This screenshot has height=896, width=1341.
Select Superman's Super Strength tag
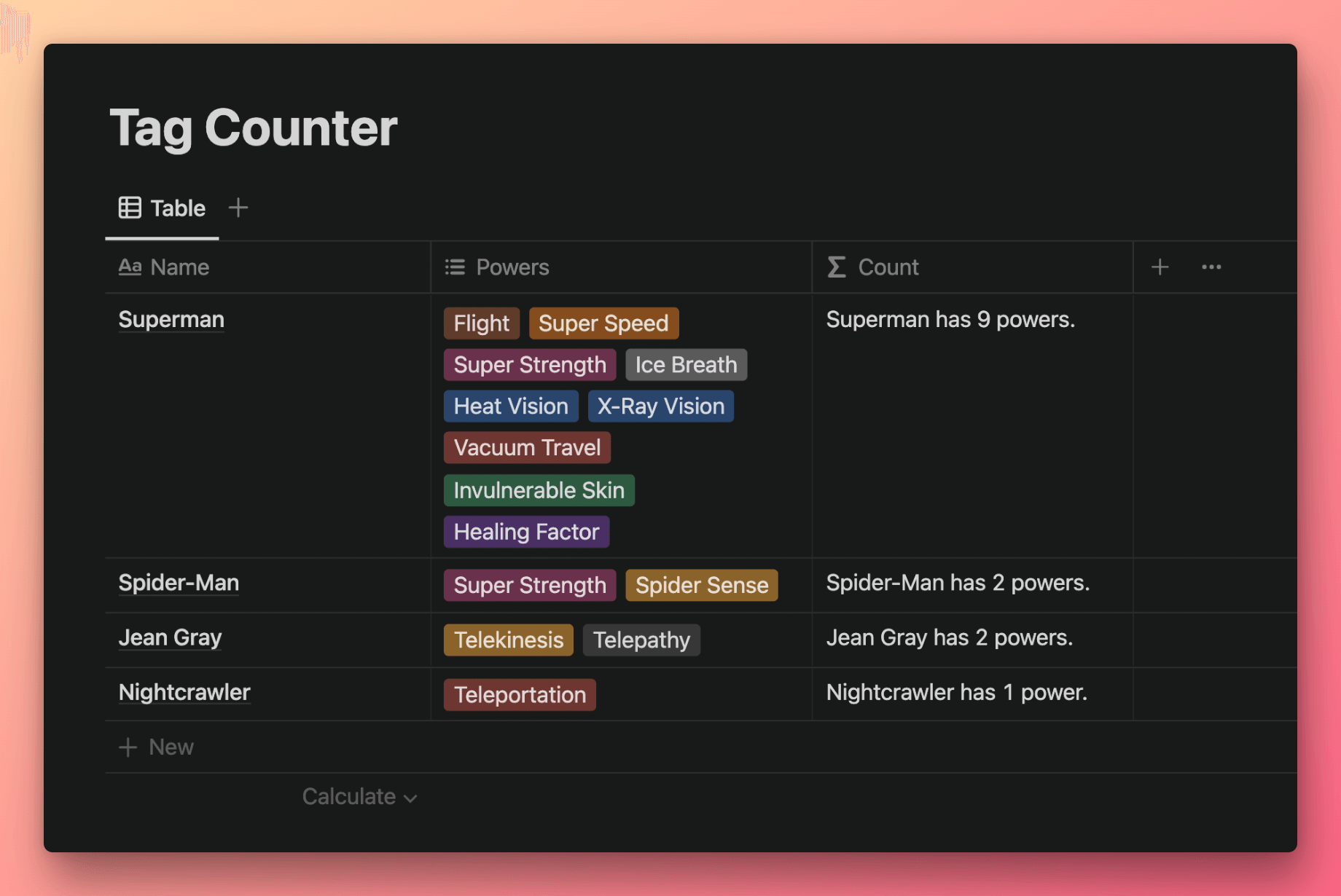pos(530,365)
